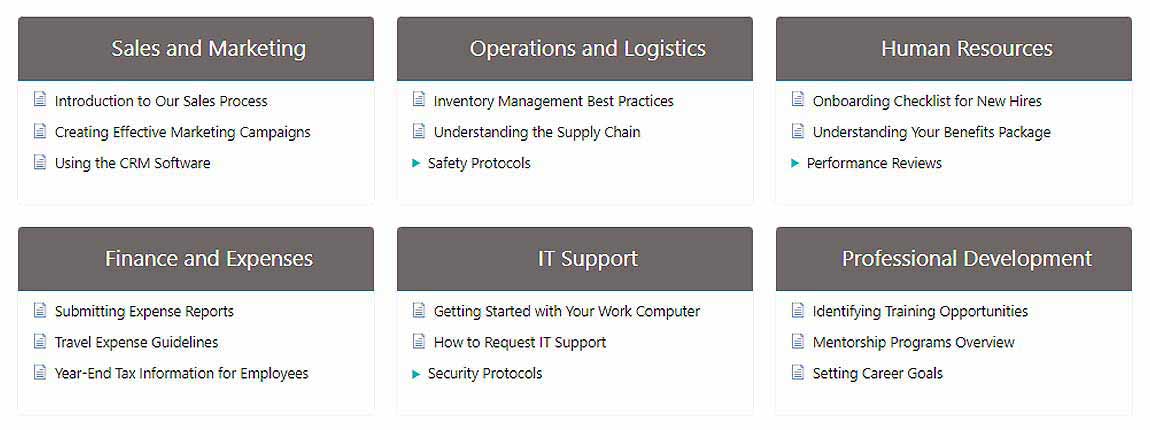This screenshot has height=430, width=1150.
Task: Read Understanding the Supply Chain article
Action: 537,132
